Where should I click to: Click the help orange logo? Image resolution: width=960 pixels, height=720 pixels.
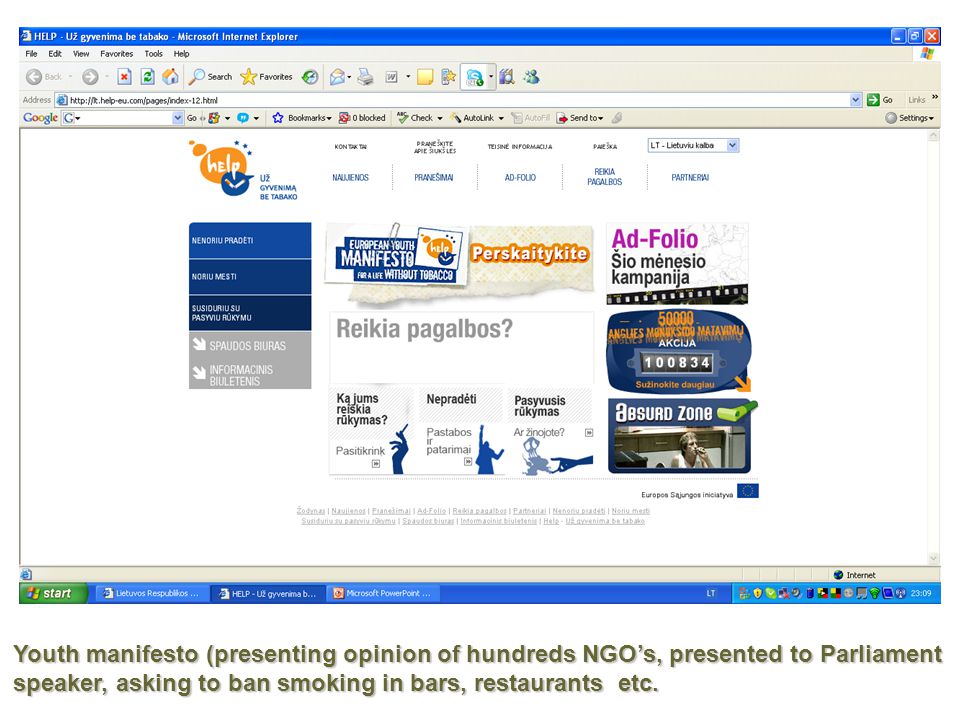pos(222,168)
